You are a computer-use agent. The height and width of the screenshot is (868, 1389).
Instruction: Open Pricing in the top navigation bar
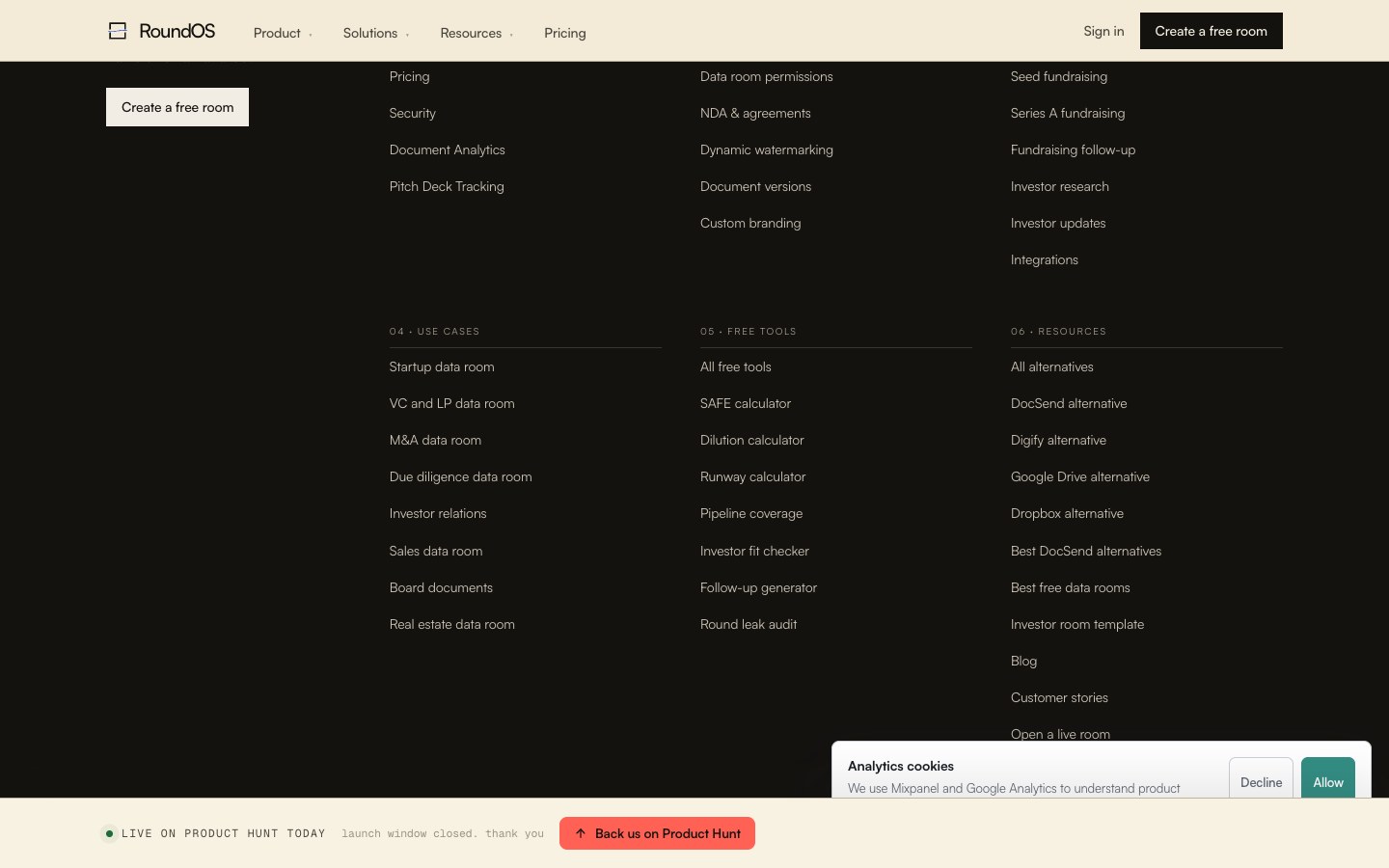click(565, 33)
